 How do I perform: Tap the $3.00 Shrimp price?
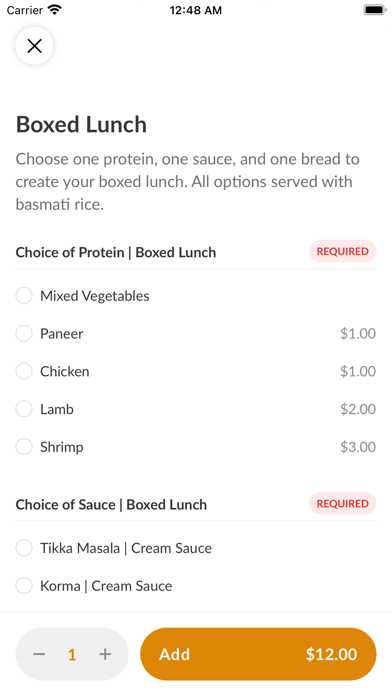click(x=358, y=447)
